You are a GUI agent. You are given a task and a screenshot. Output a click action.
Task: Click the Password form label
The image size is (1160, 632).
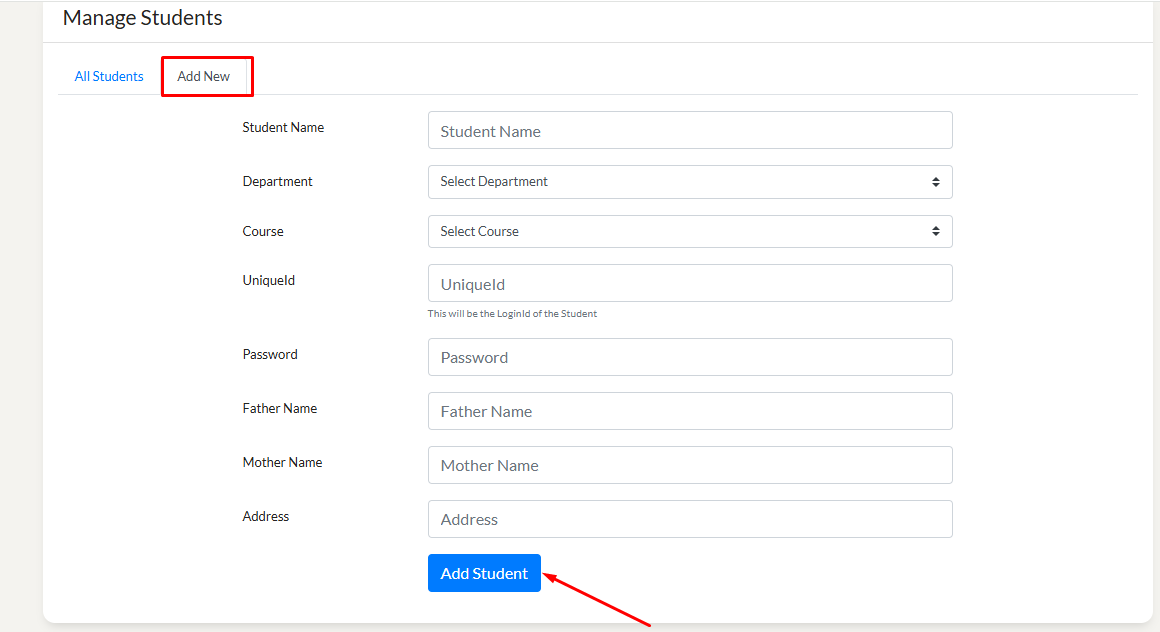point(270,355)
